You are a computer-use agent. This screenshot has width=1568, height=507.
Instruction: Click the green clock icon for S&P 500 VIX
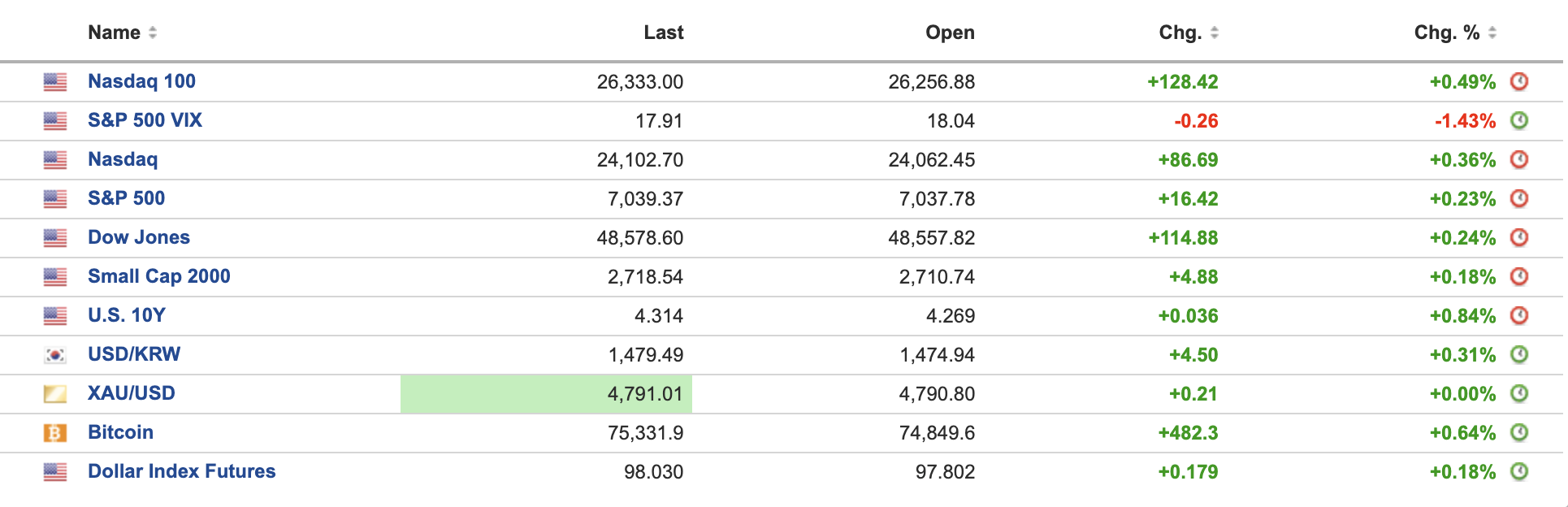(x=1518, y=120)
